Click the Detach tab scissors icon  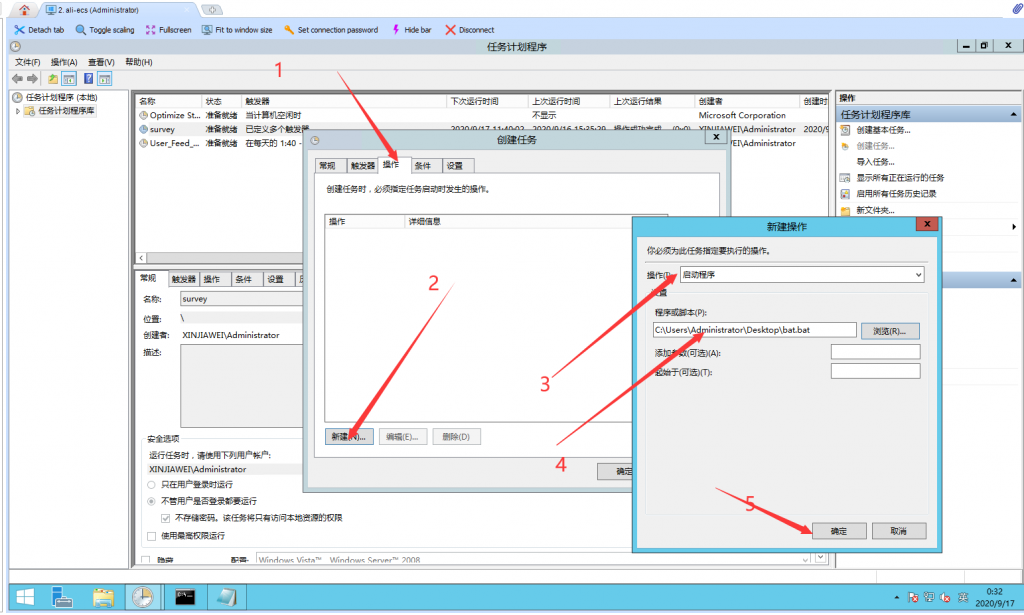19,30
